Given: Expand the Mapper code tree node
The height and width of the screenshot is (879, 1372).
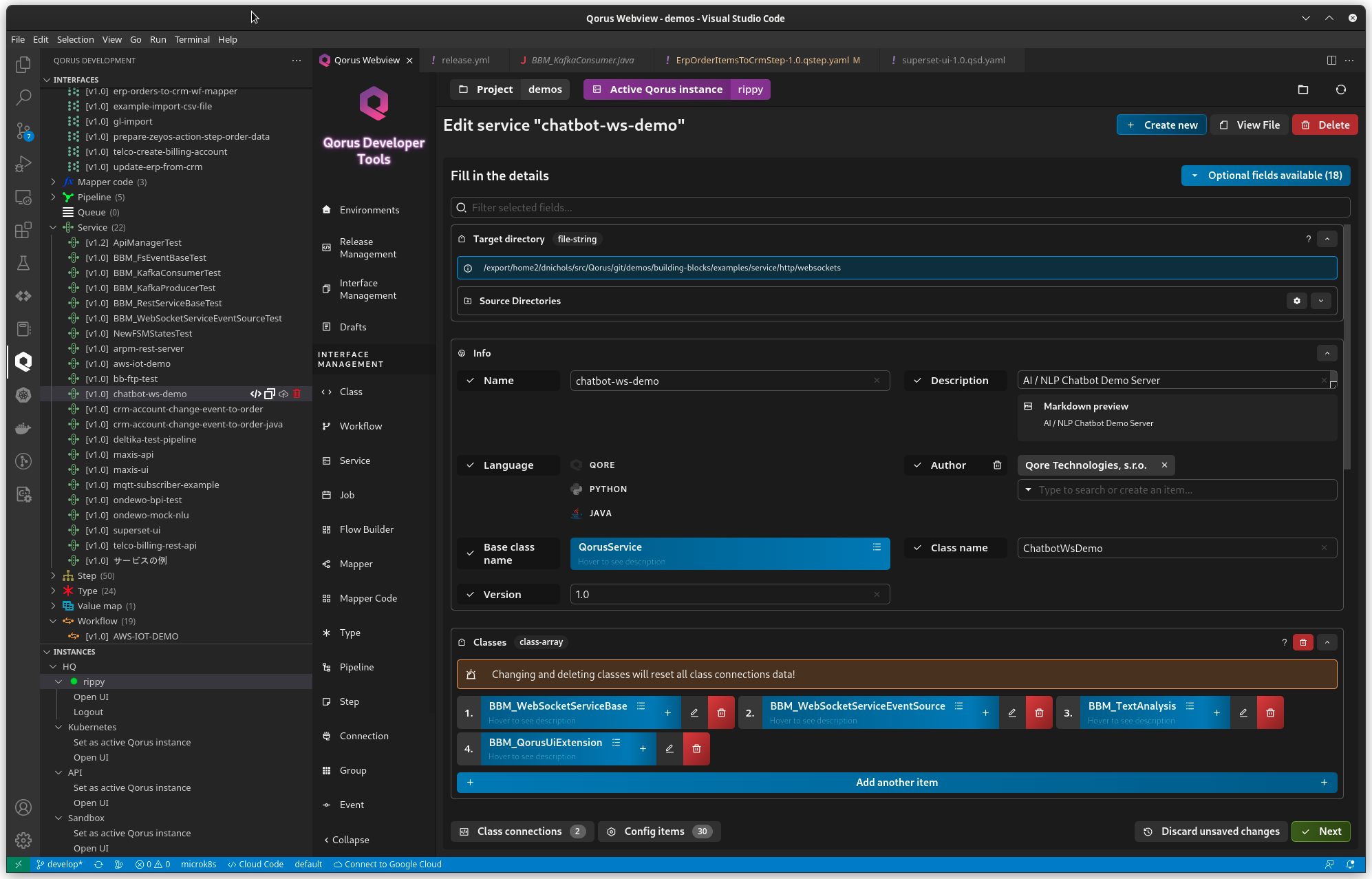Looking at the screenshot, I should coord(53,182).
